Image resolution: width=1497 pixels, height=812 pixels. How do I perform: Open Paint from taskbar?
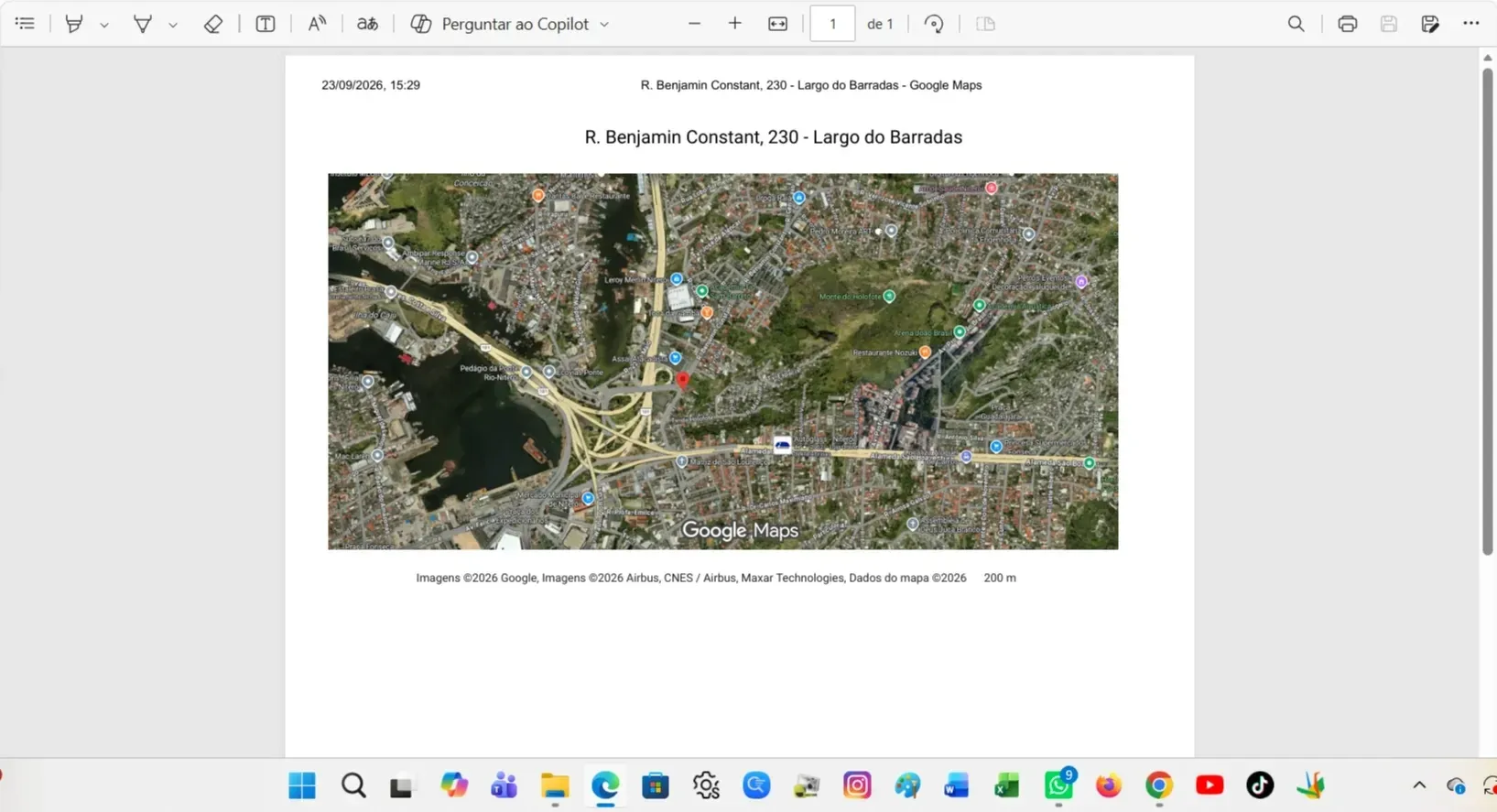click(907, 785)
